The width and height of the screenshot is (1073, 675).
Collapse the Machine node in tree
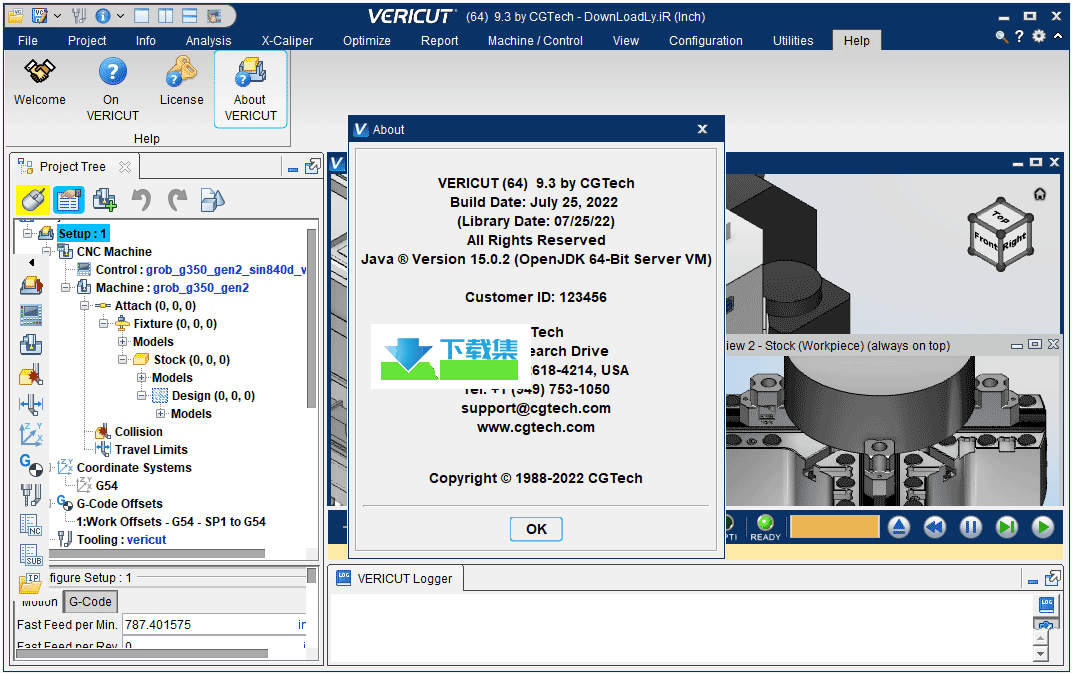(x=66, y=288)
